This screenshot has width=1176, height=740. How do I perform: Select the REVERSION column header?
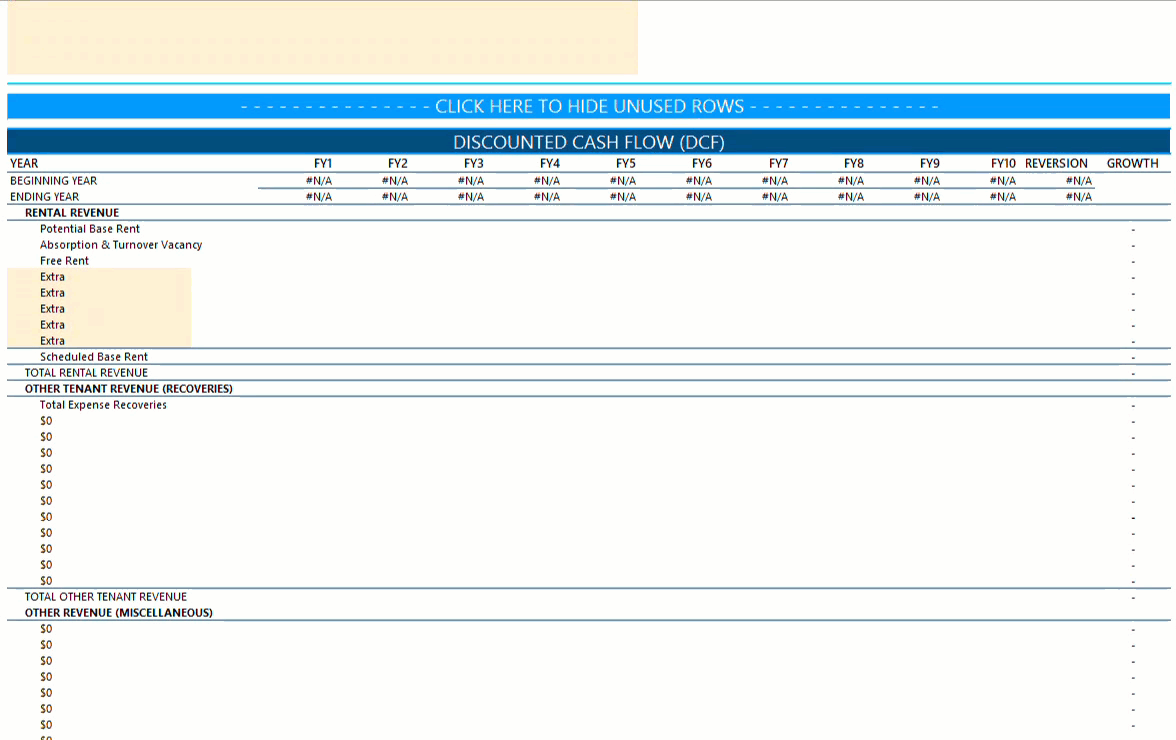pos(1056,163)
